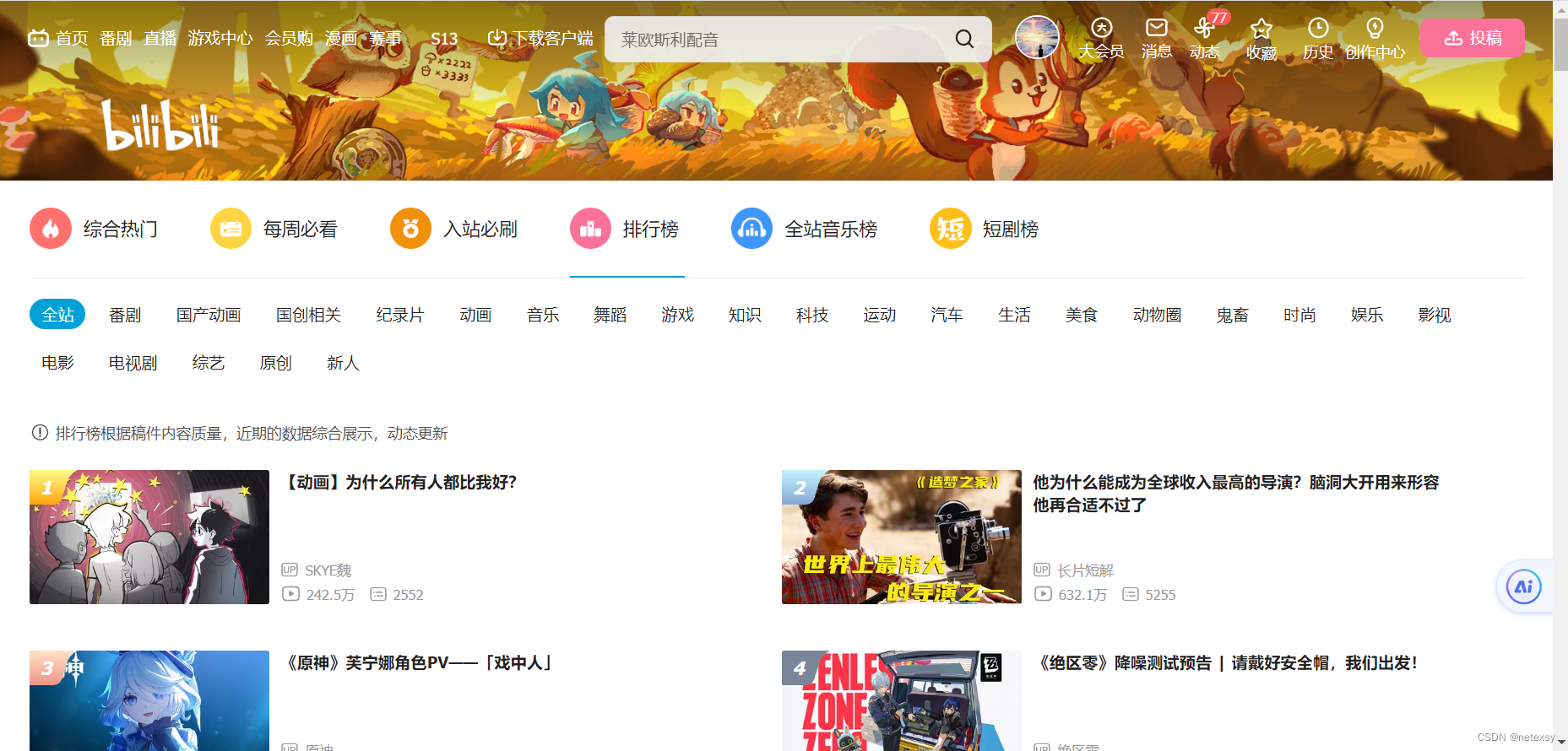Select the 音乐 category tab
The width and height of the screenshot is (1568, 751).
(x=543, y=315)
